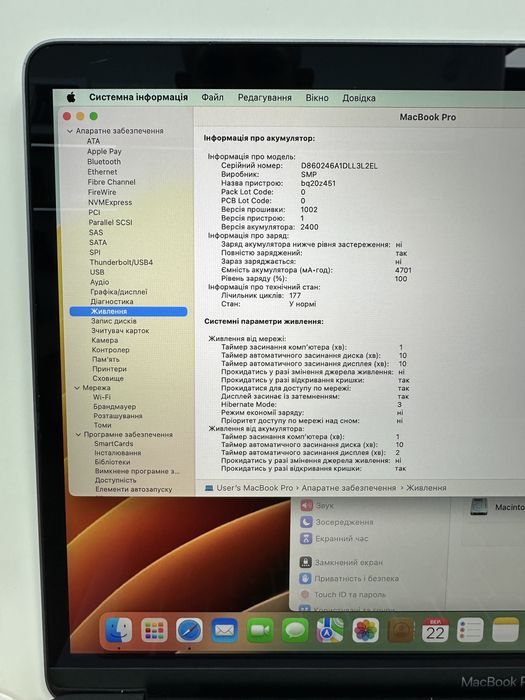Open the Системна інформація menu
This screenshot has height=700, width=525.
[x=138, y=97]
